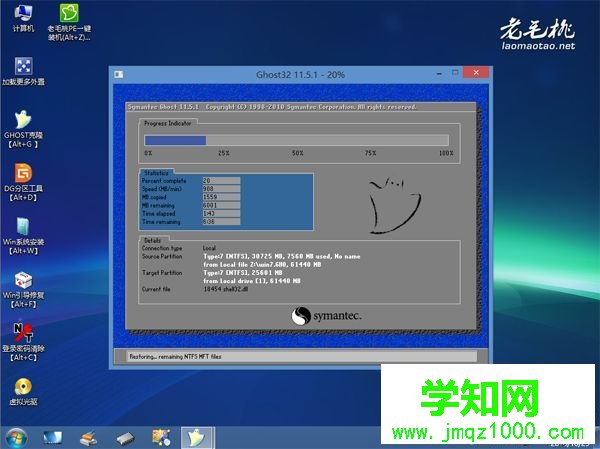600x449 pixels.
Task: Click the Ghost mascot drawing
Action: pyautogui.click(x=395, y=206)
